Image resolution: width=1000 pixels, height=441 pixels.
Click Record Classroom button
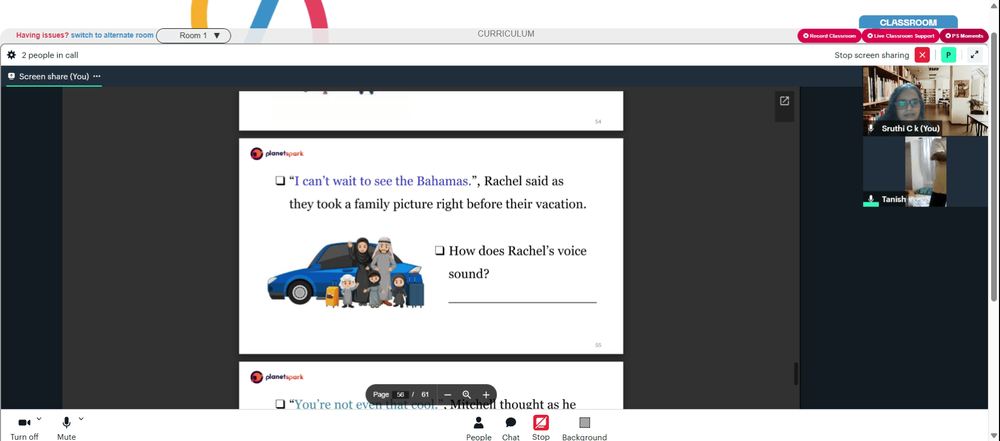tap(829, 36)
